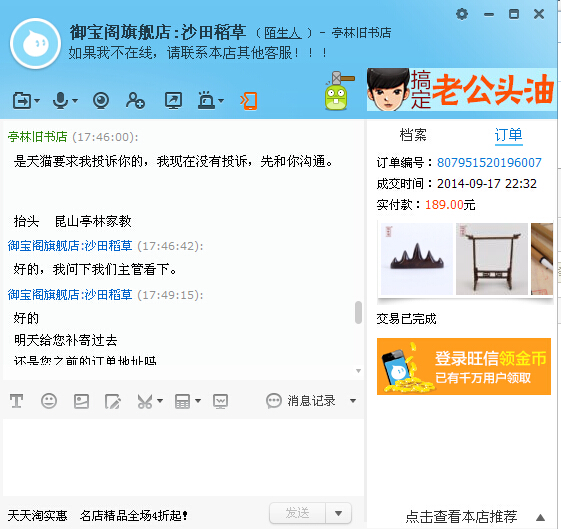The width and height of the screenshot is (561, 529).
Task: Click the status message 如果我不在线
Action: point(198,53)
